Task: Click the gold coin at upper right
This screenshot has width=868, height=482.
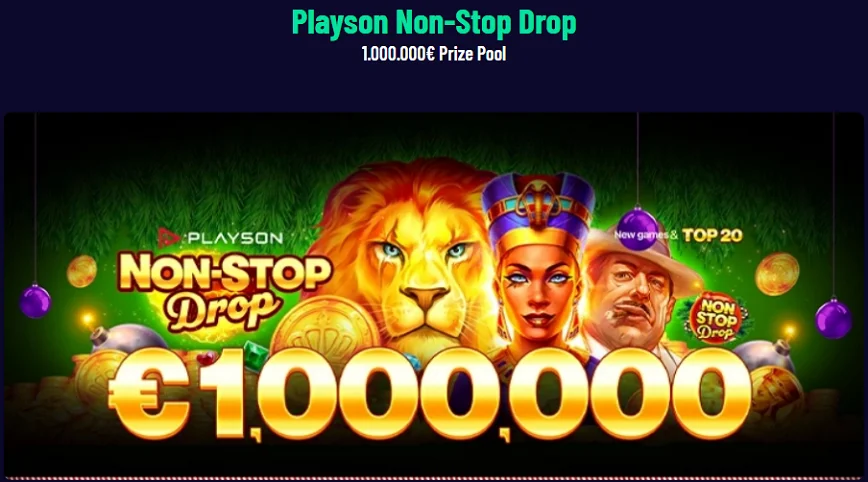Action: pos(777,273)
